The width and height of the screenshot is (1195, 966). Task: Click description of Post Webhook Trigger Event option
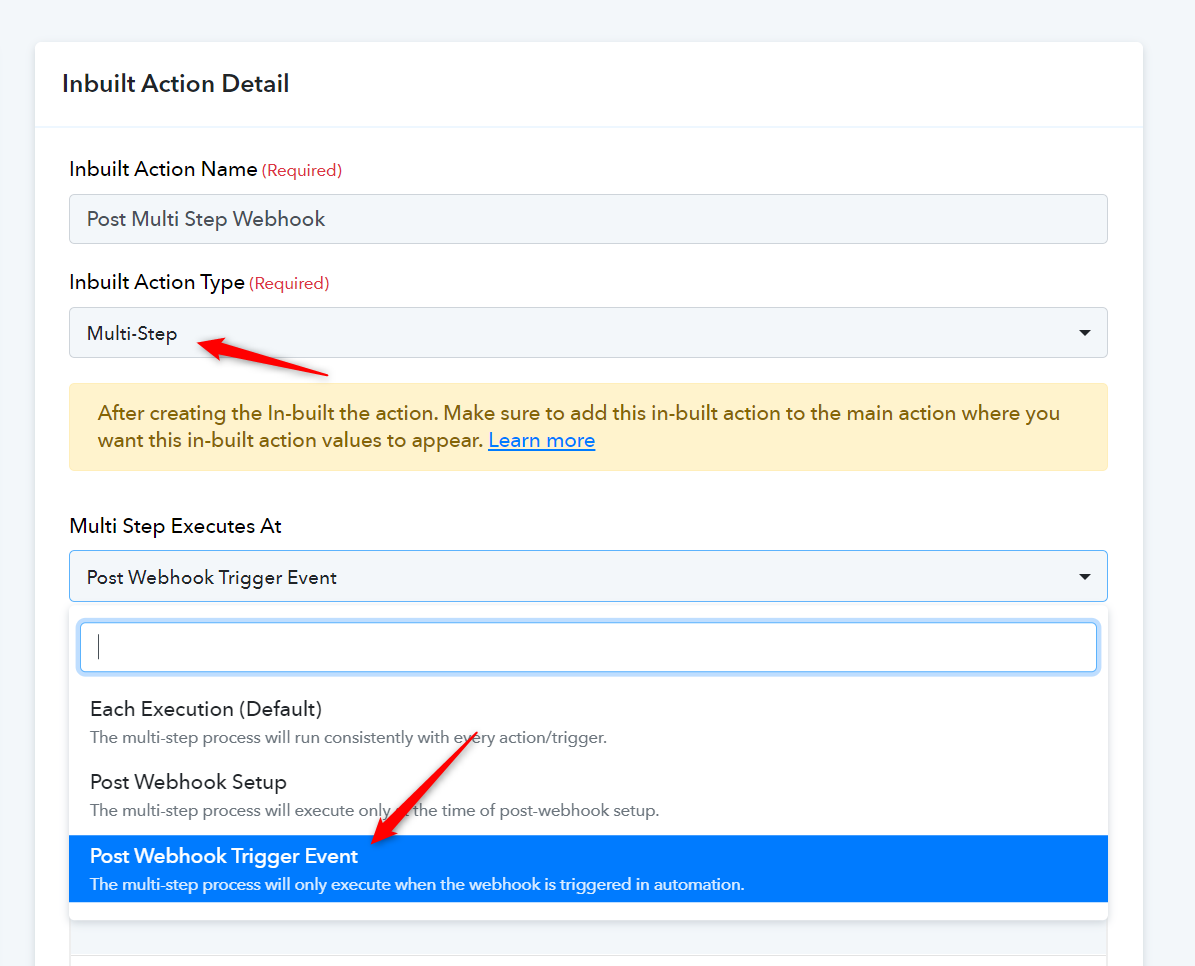pos(417,884)
